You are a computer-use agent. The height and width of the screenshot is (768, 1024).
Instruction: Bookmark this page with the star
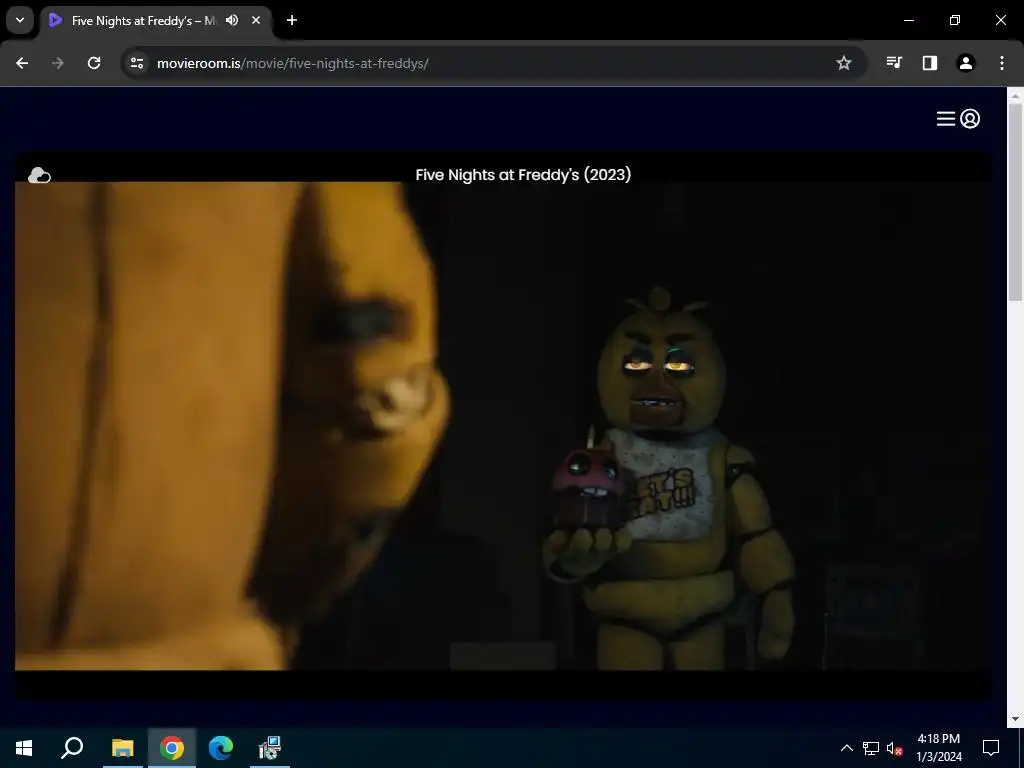(844, 63)
